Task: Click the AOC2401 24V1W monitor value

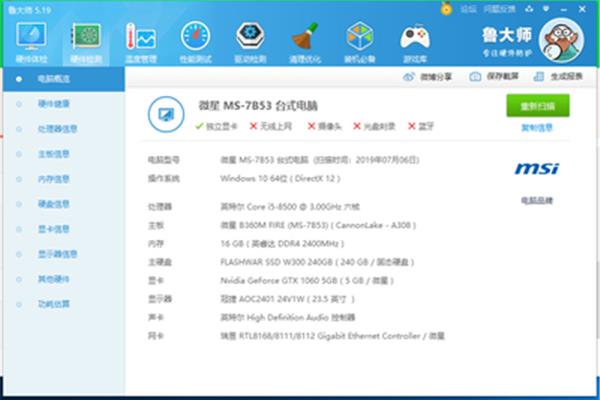Action: click(x=288, y=299)
